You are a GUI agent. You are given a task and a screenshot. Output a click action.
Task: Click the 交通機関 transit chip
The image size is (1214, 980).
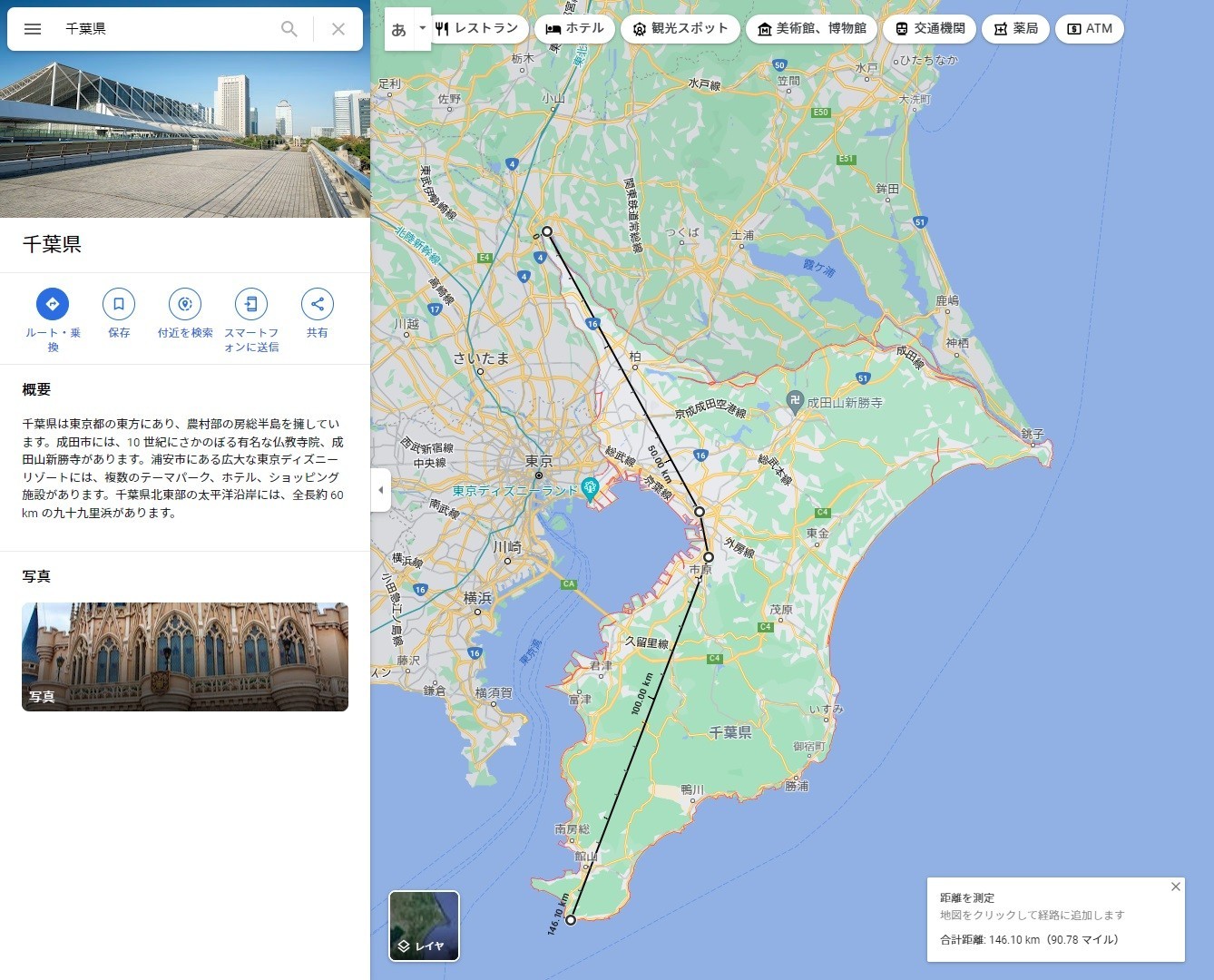click(x=929, y=29)
